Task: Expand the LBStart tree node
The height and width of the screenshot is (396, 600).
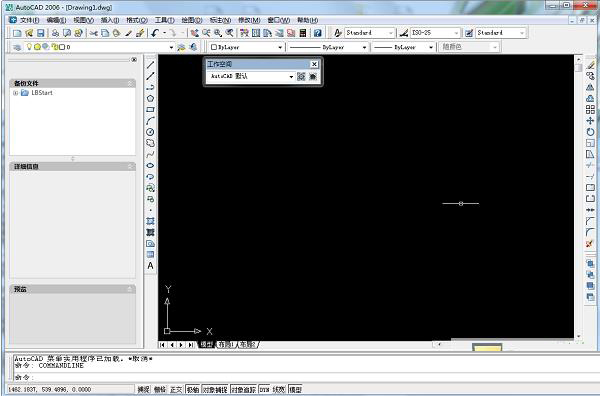Action: 16,93
